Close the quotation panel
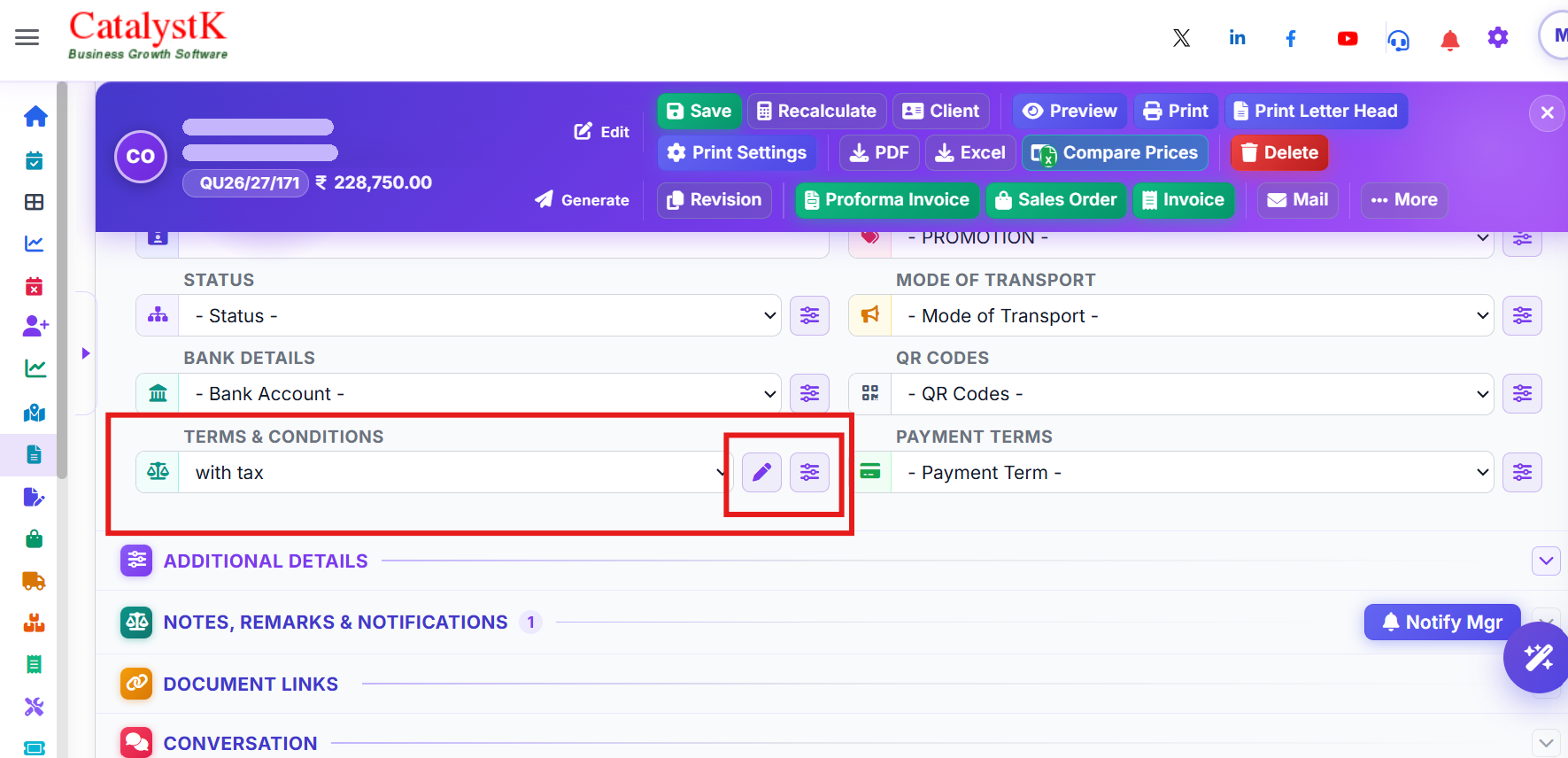This screenshot has width=1568, height=758. pyautogui.click(x=1547, y=112)
